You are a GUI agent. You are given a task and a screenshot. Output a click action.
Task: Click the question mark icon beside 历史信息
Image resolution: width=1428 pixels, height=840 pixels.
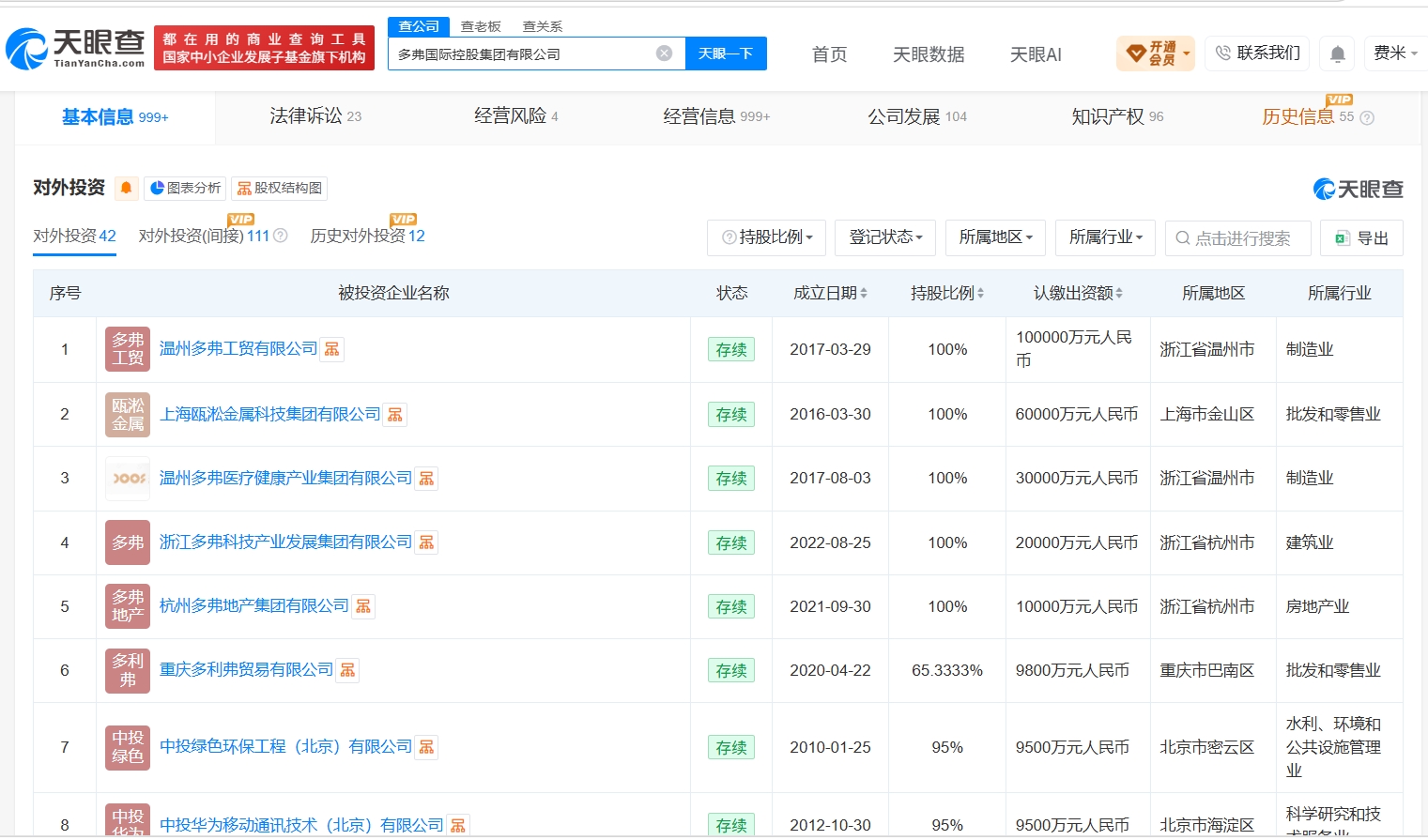[1367, 118]
